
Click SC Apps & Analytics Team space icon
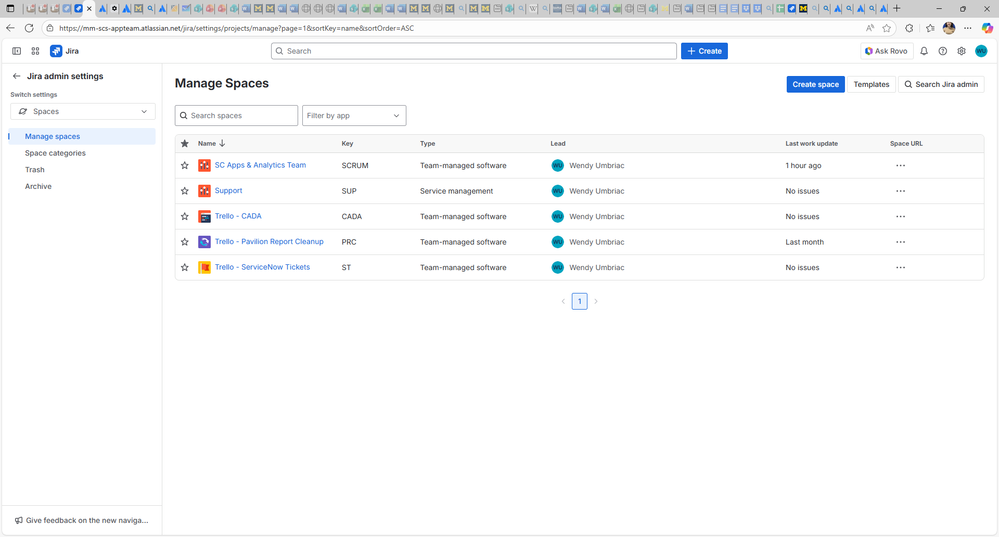click(204, 166)
